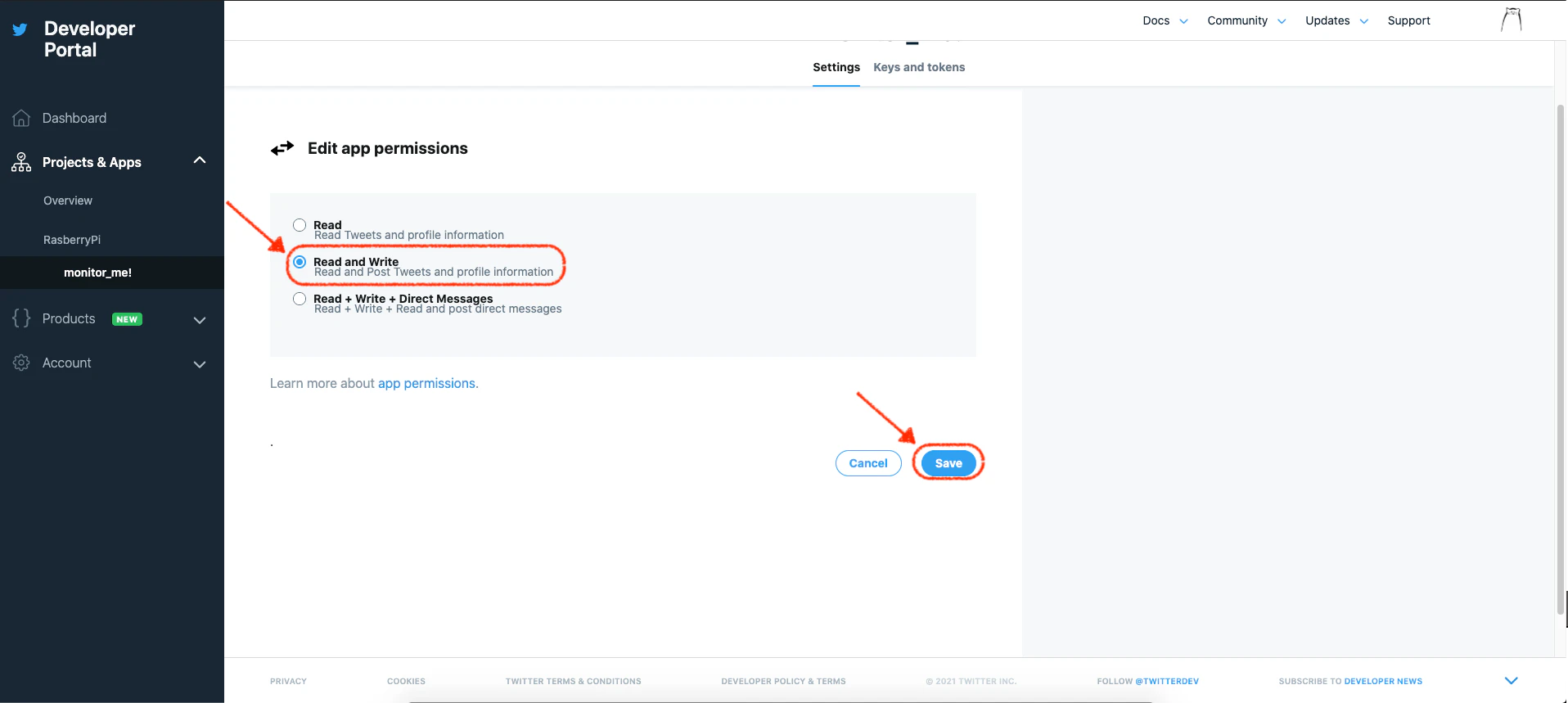This screenshot has width=1568, height=703.
Task: Click the Products curly braces icon
Action: [x=21, y=318]
